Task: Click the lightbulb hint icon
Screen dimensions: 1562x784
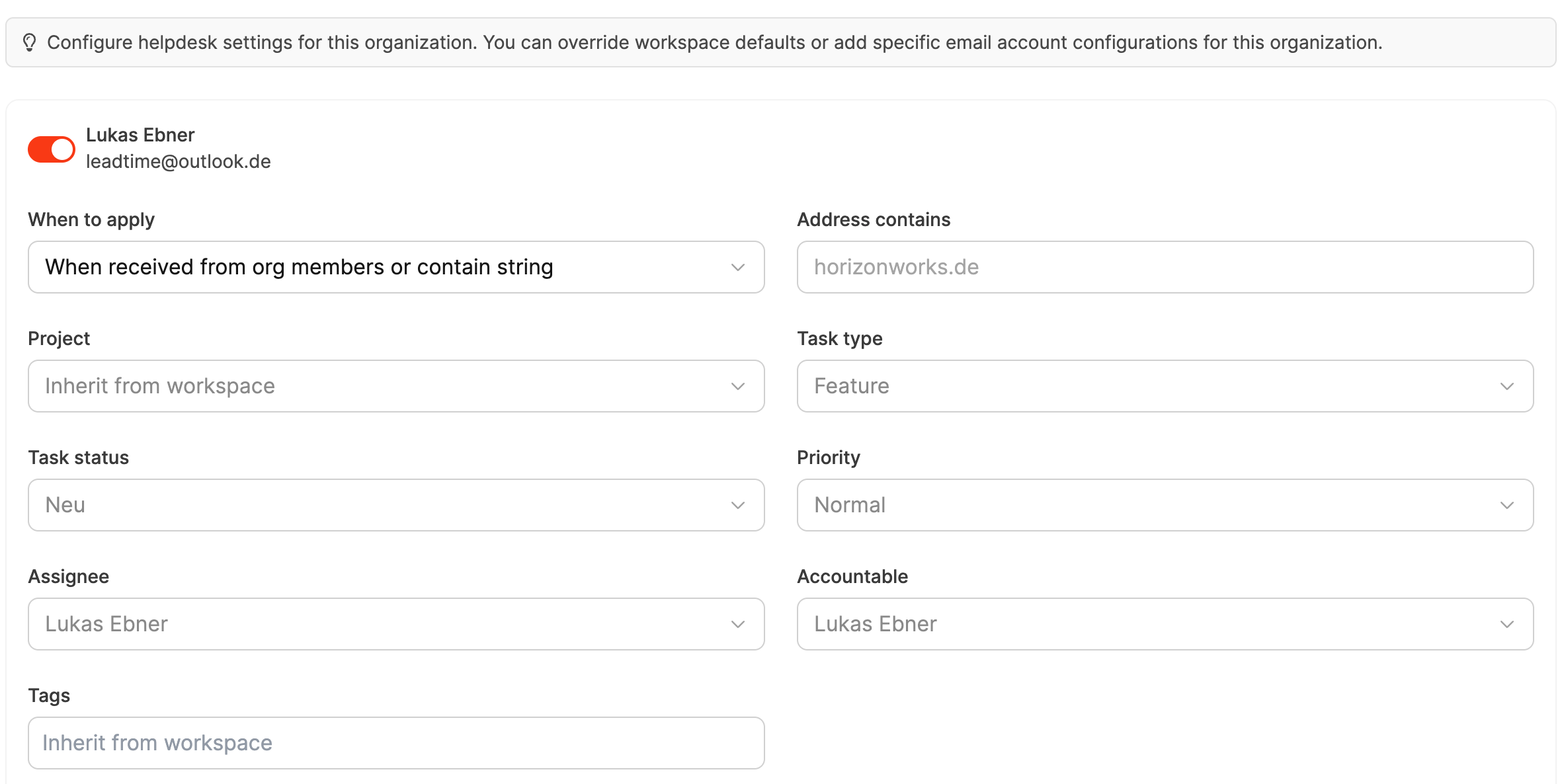Action: pyautogui.click(x=29, y=42)
